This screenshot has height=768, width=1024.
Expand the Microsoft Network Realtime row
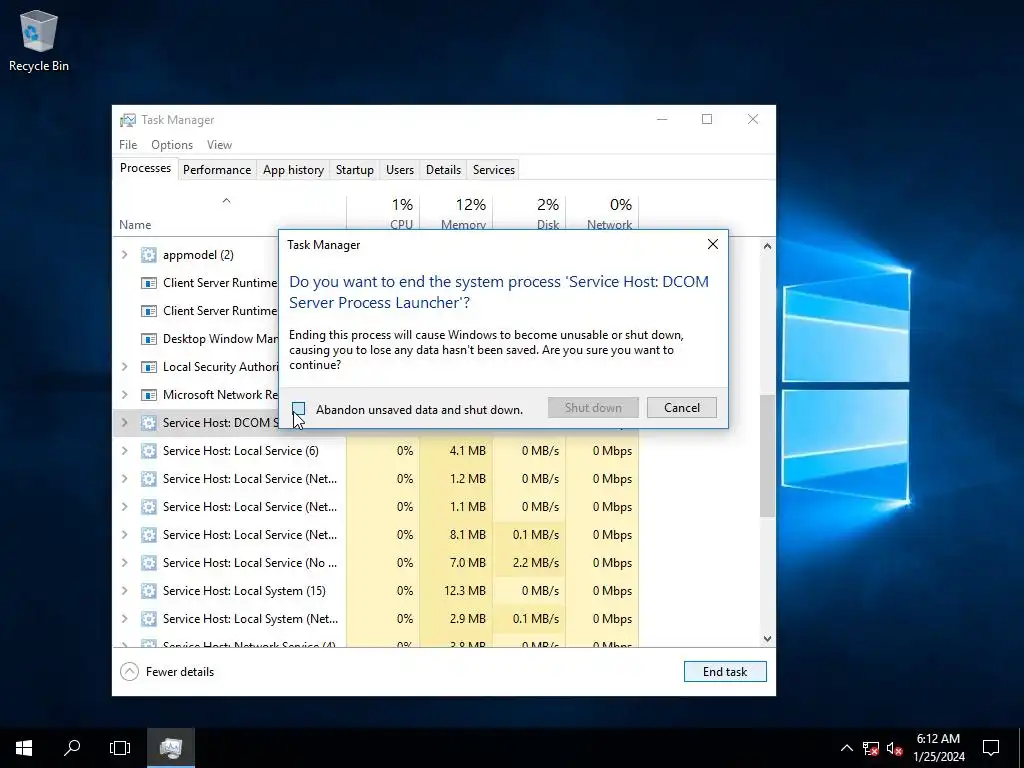(x=125, y=394)
